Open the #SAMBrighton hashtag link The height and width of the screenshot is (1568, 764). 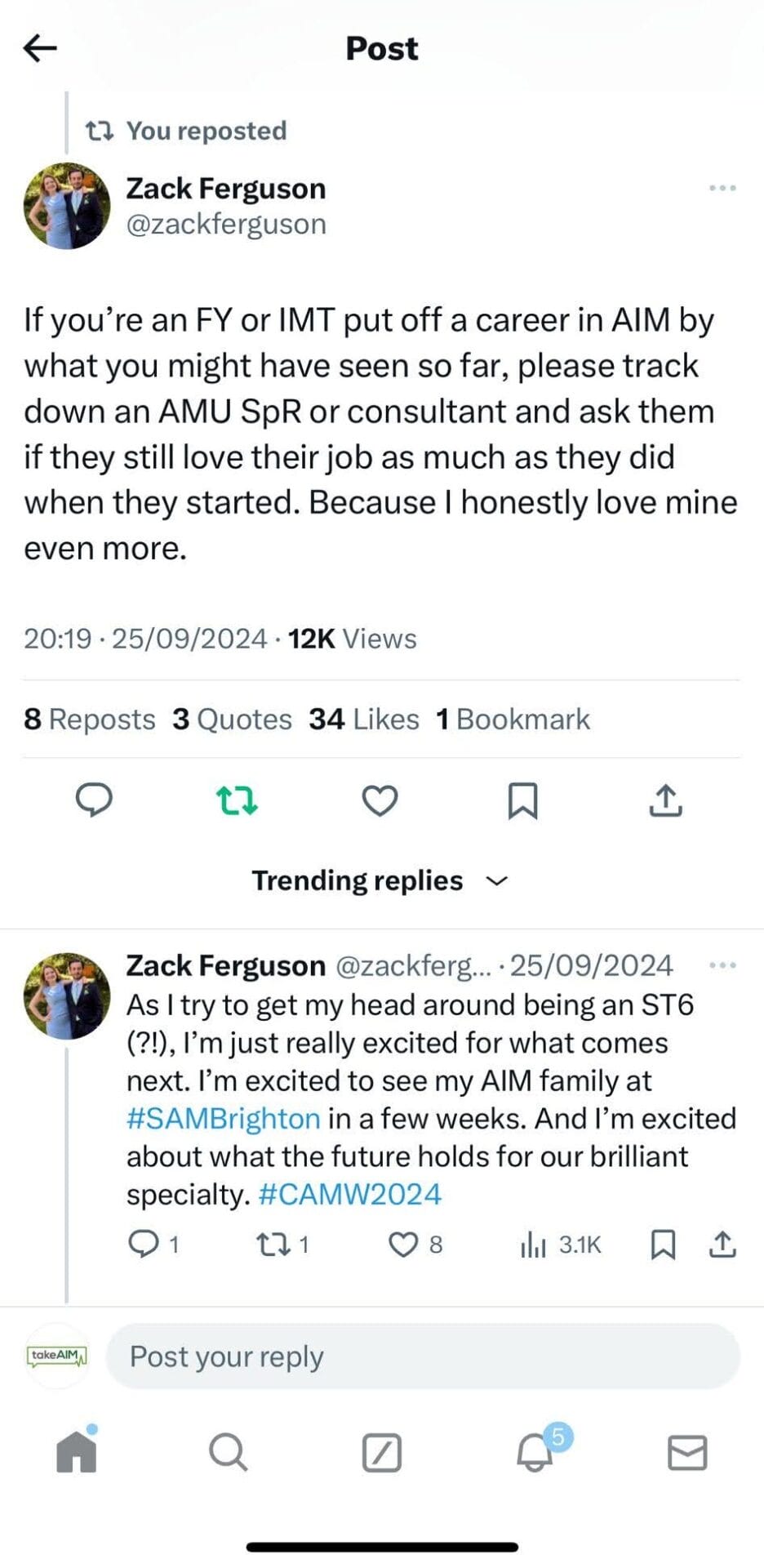point(223,1118)
